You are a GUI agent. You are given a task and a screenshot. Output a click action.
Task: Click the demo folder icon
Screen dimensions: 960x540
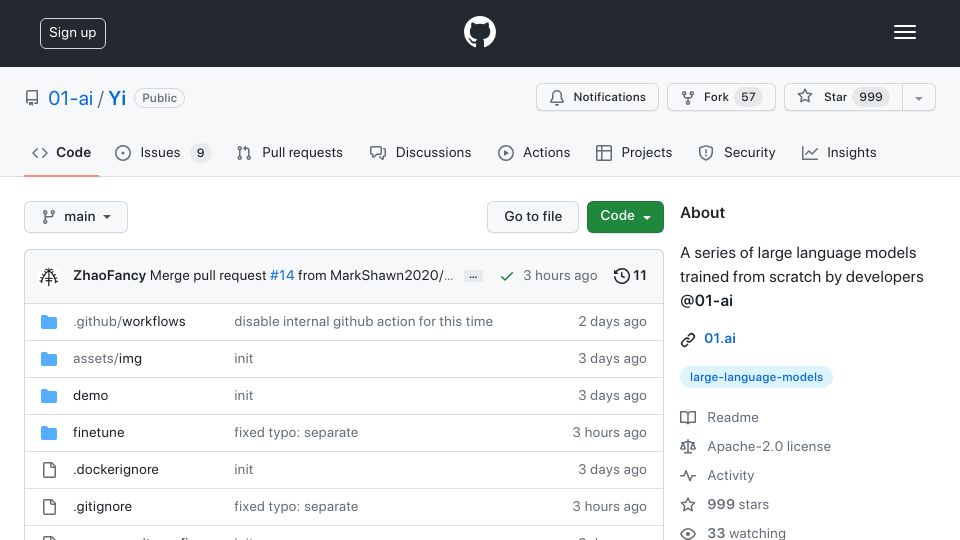(x=49, y=396)
